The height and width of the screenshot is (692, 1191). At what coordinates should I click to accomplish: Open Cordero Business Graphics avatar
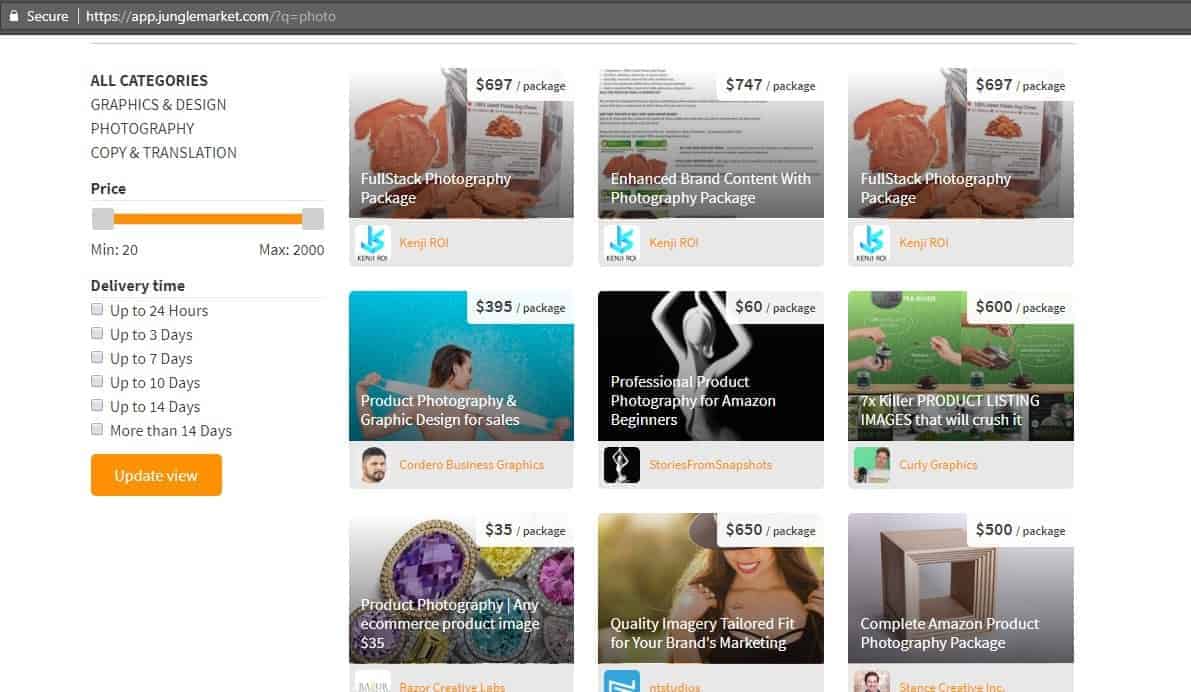pyautogui.click(x=372, y=465)
